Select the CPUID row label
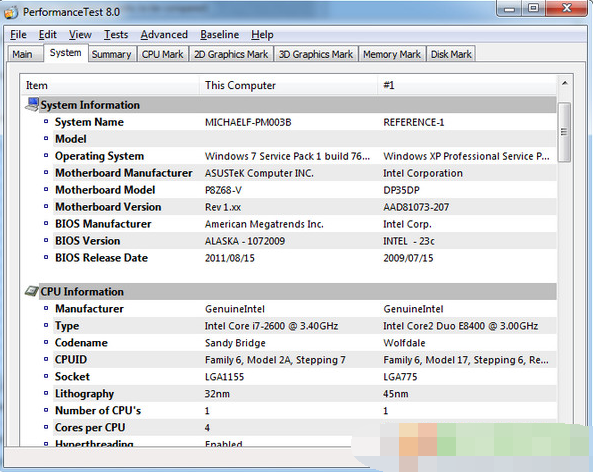593x472 pixels. [71, 359]
